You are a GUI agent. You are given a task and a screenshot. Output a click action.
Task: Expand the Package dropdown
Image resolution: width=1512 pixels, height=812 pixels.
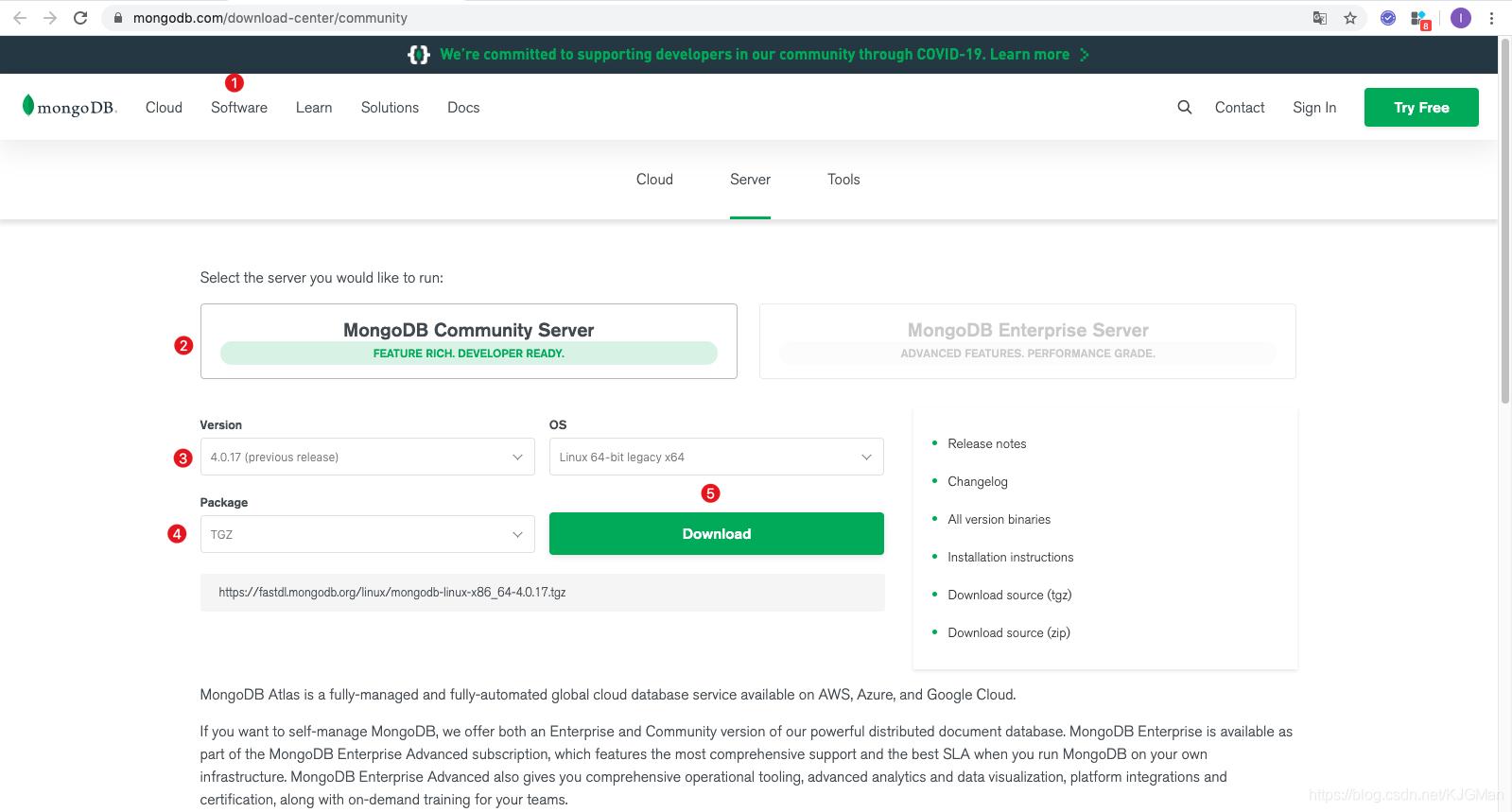pyautogui.click(x=367, y=534)
